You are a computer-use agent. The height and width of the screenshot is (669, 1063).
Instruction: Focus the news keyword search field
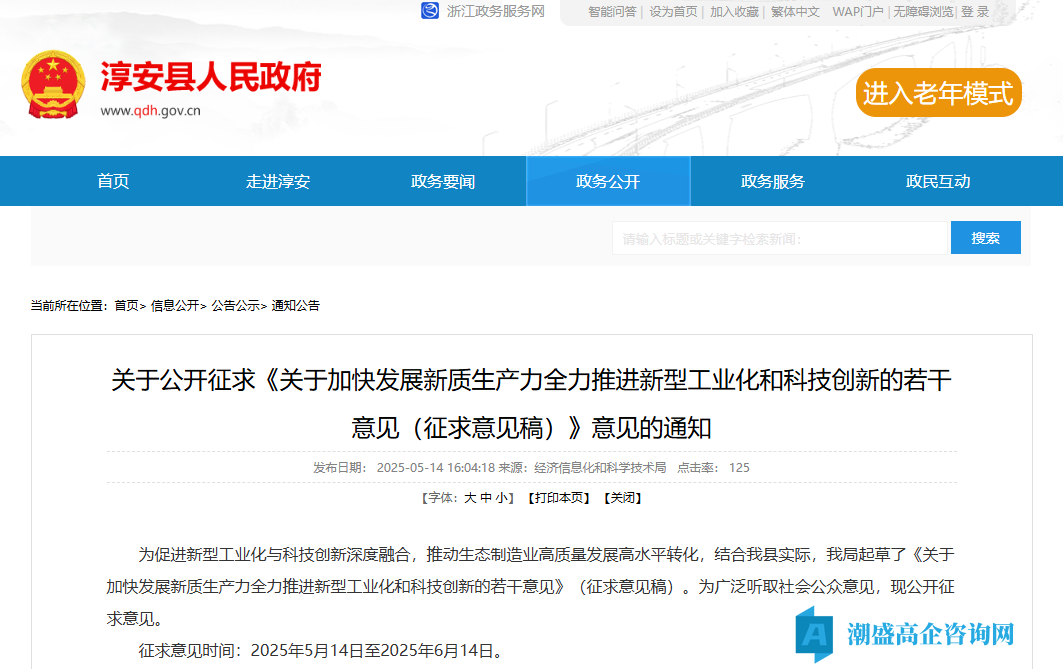(778, 238)
